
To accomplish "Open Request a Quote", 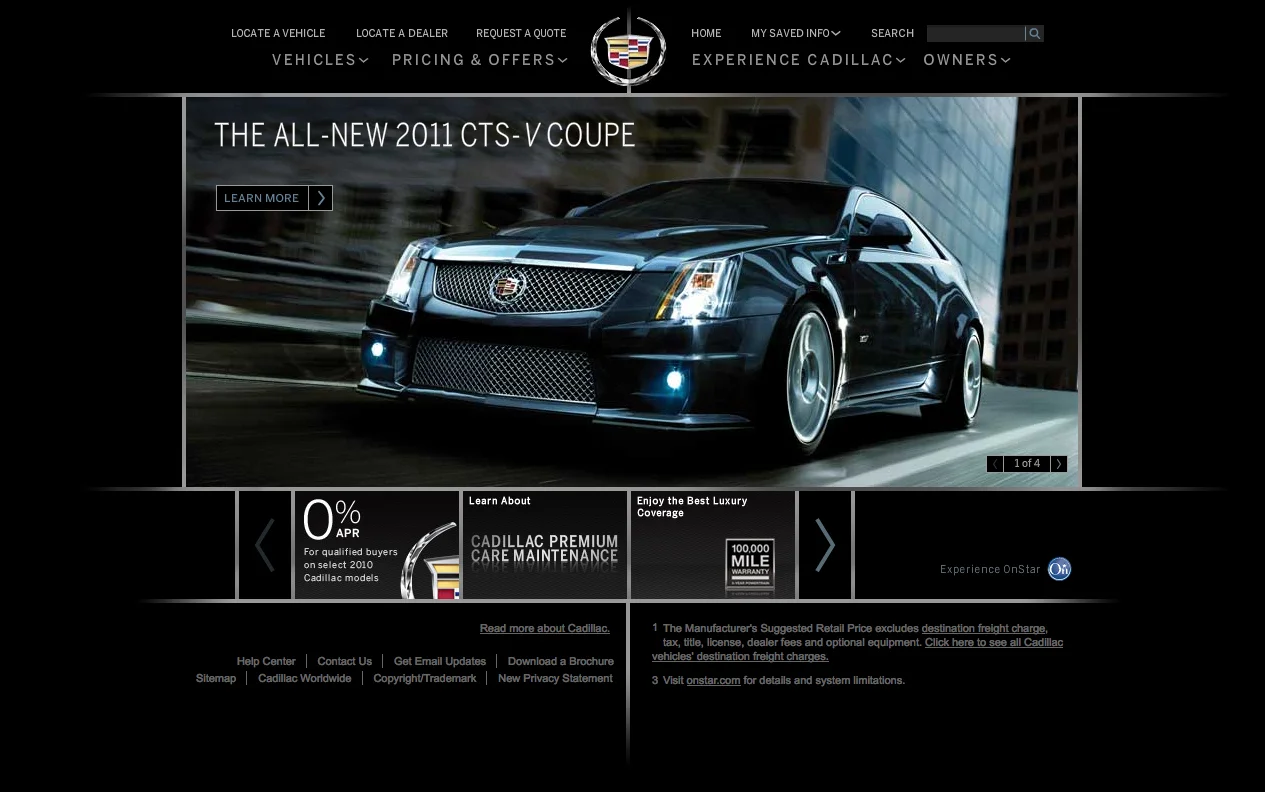I will point(521,33).
